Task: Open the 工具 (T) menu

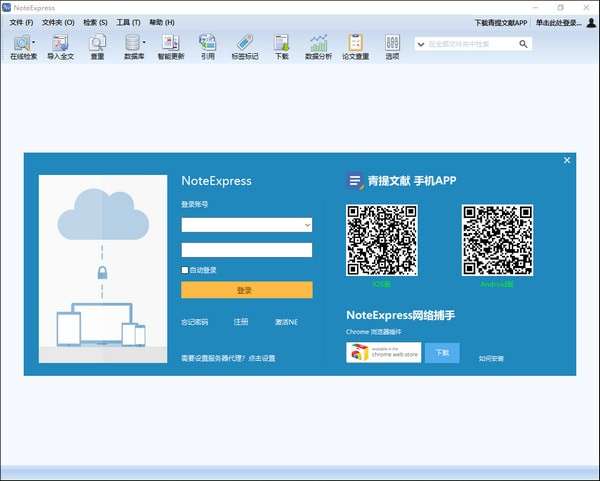Action: tap(128, 22)
